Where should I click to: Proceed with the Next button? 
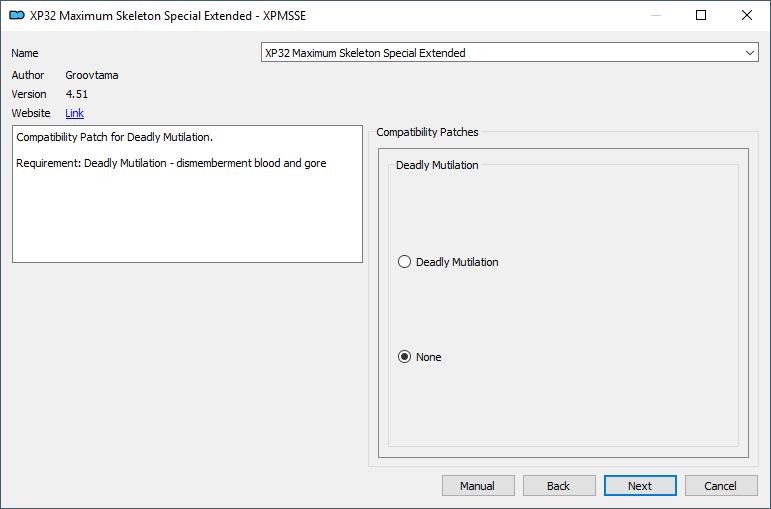(x=640, y=486)
